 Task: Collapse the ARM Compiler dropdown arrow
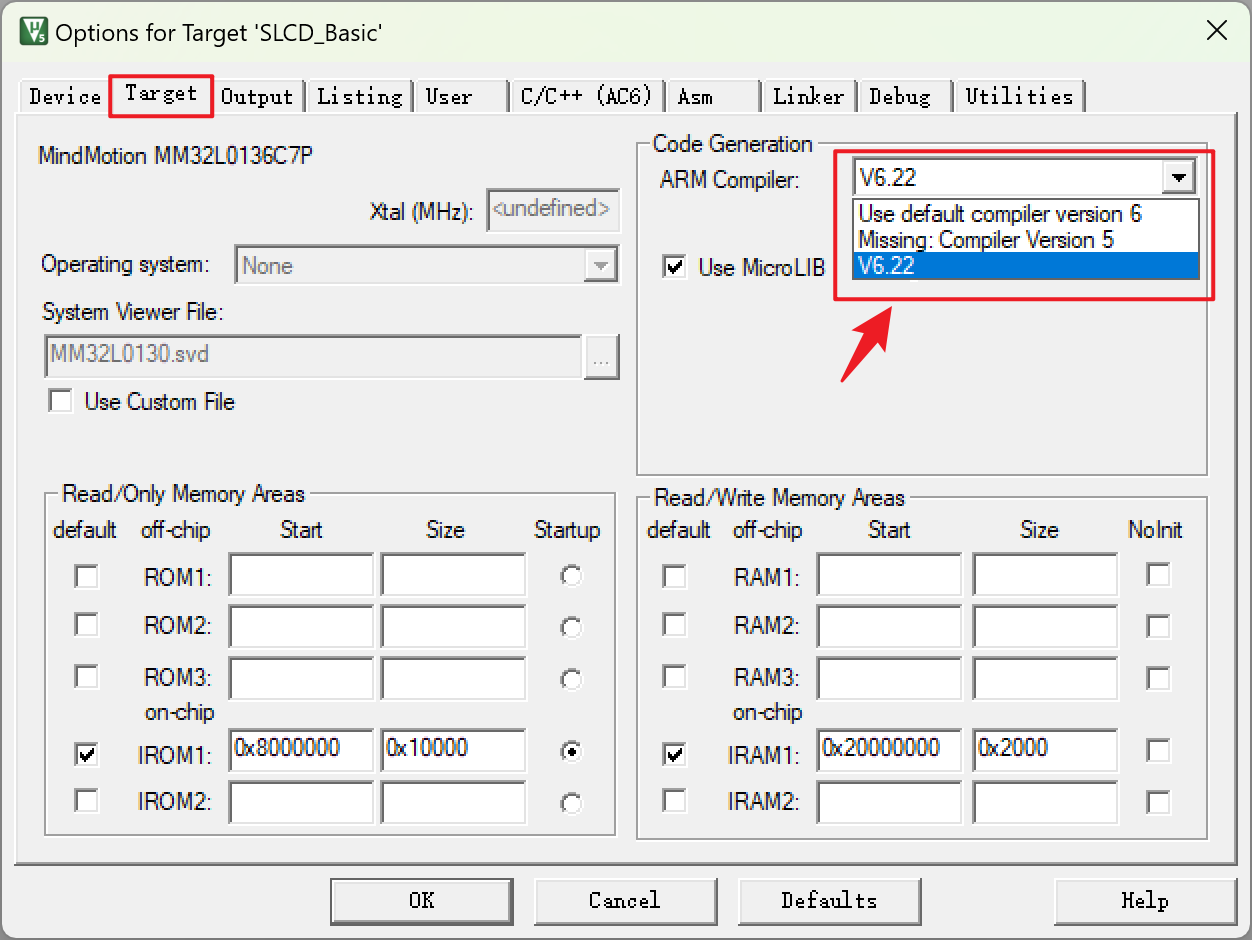pos(1179,179)
